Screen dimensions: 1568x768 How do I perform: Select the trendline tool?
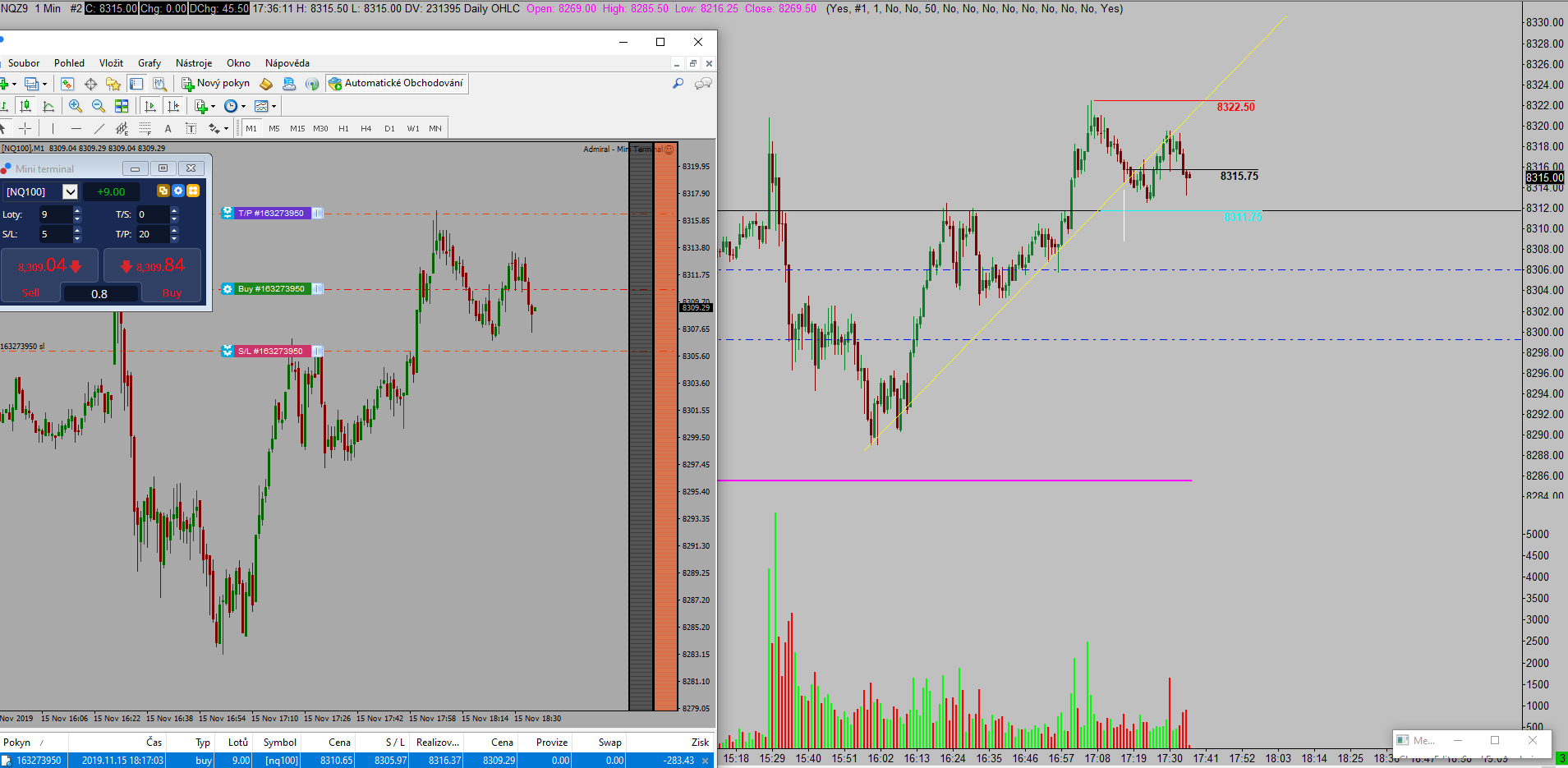[99, 128]
